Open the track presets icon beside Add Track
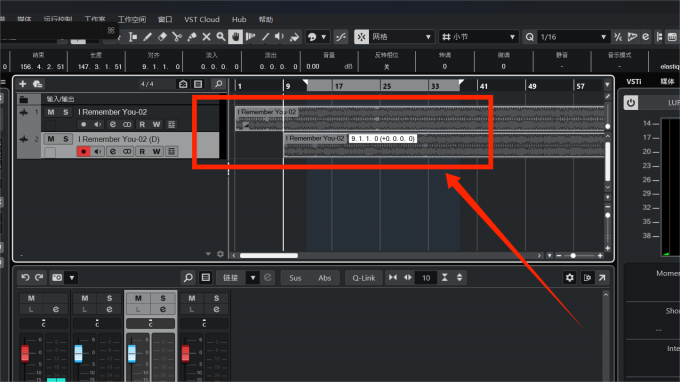 click(38, 84)
